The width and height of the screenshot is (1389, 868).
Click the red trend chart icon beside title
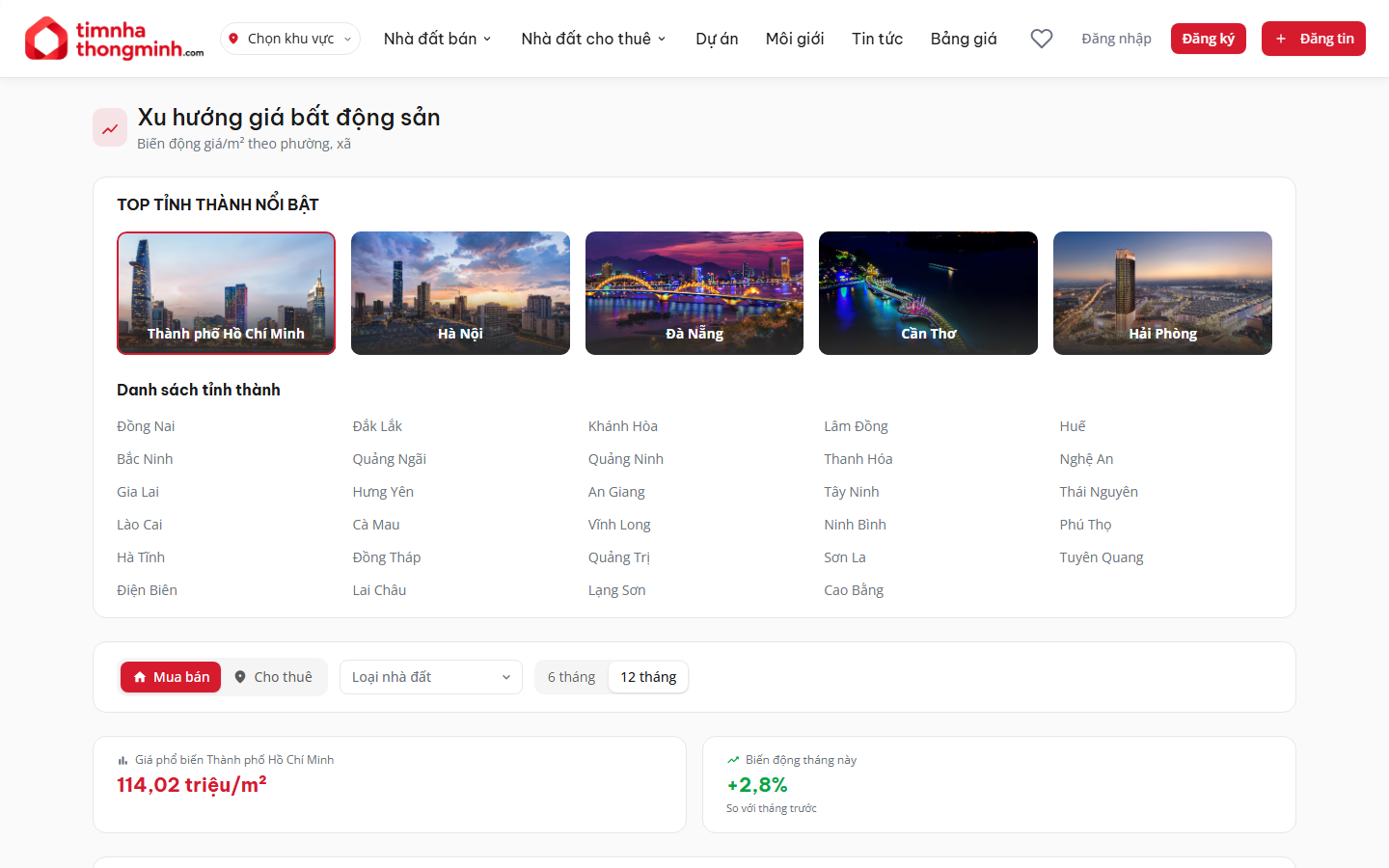(110, 128)
